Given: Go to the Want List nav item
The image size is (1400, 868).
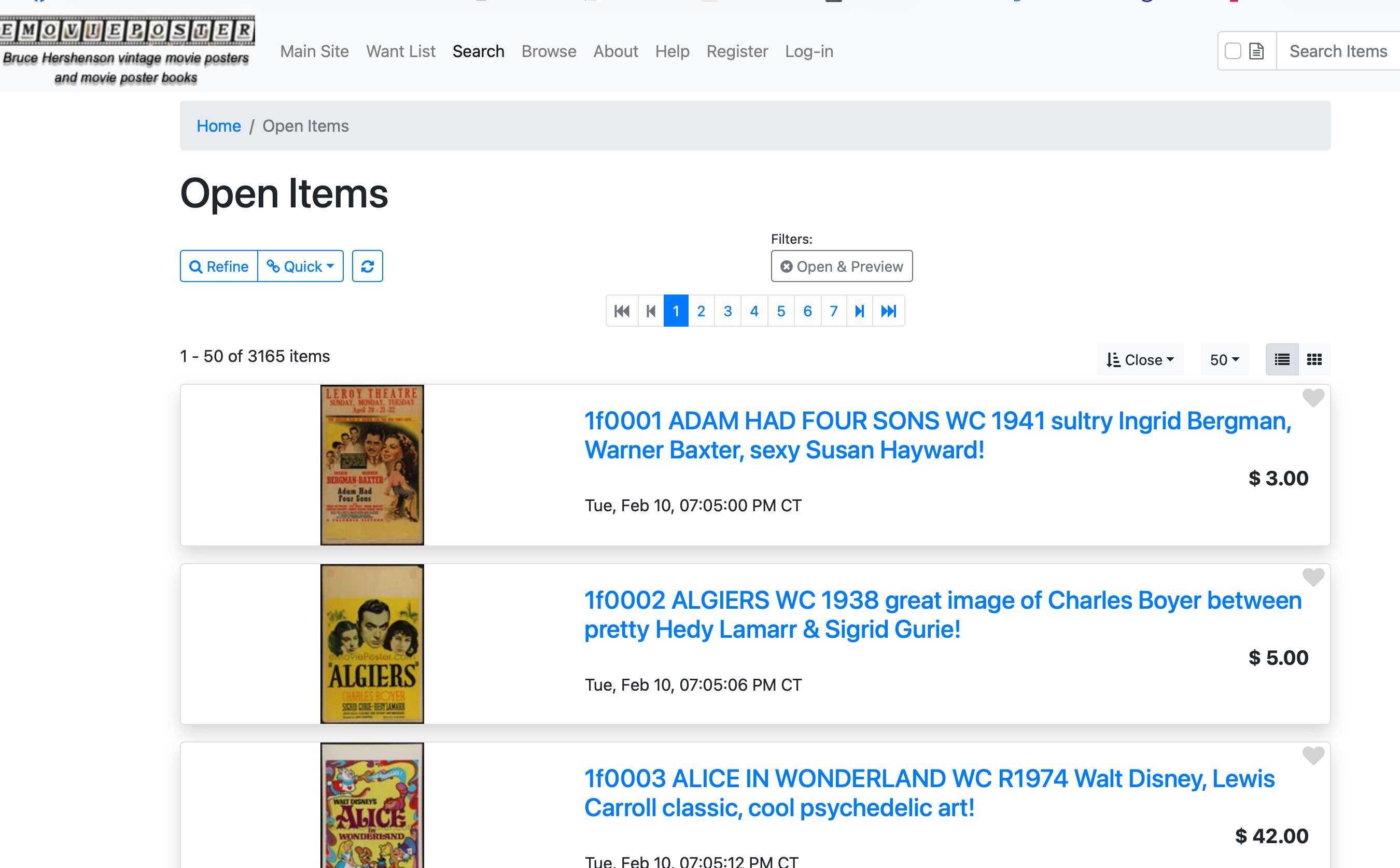Looking at the screenshot, I should 401,51.
